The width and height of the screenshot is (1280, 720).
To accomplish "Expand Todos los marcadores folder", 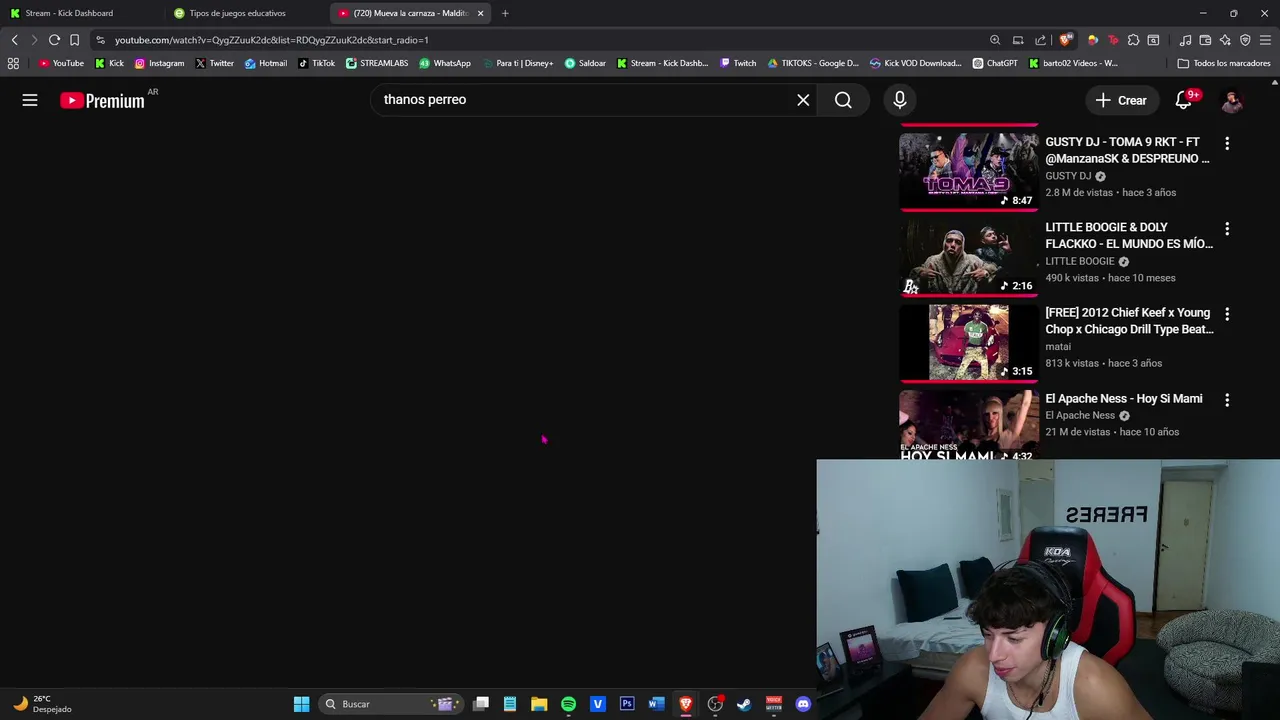I will coord(1223,63).
